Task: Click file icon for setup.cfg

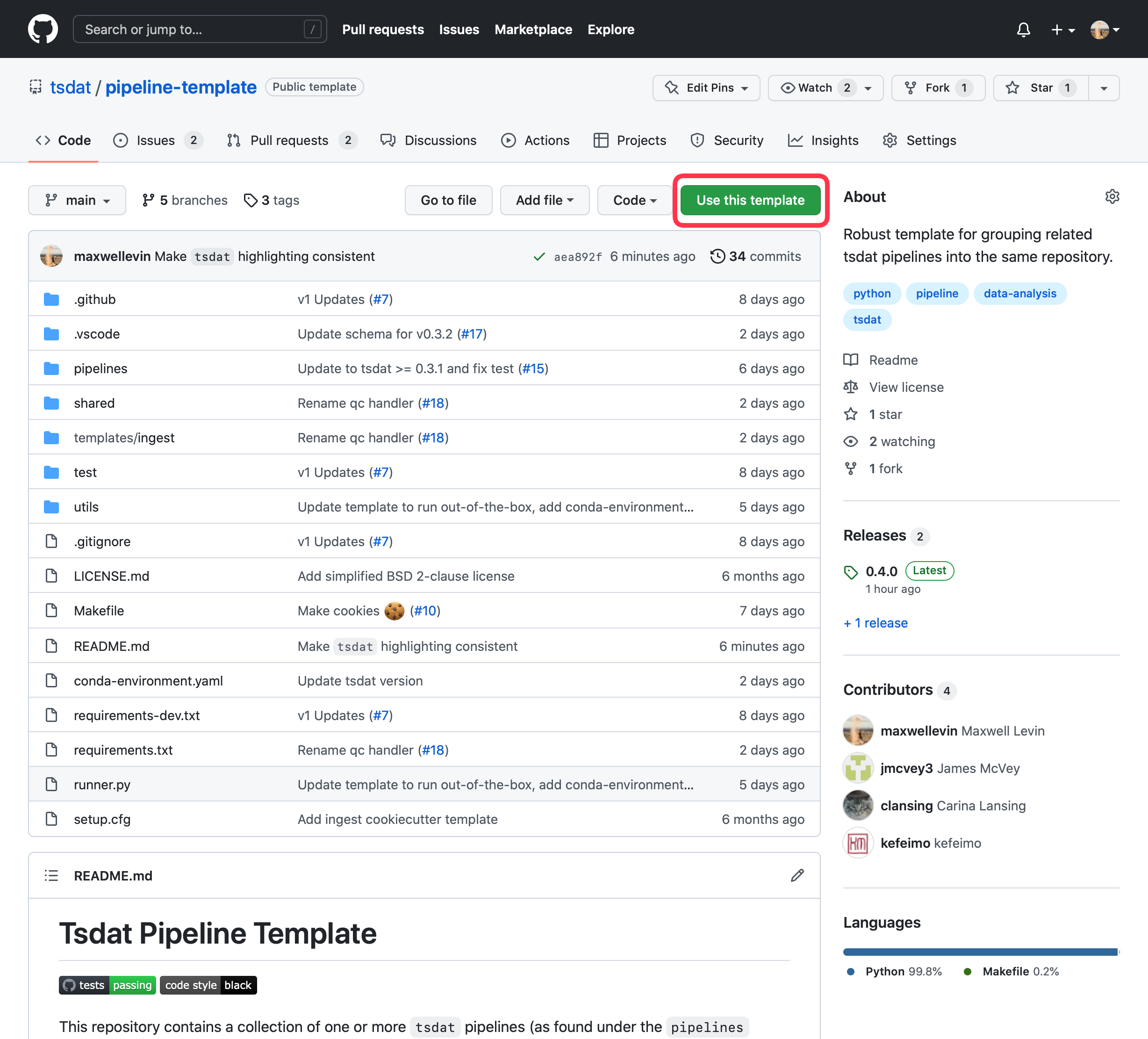Action: (51, 819)
